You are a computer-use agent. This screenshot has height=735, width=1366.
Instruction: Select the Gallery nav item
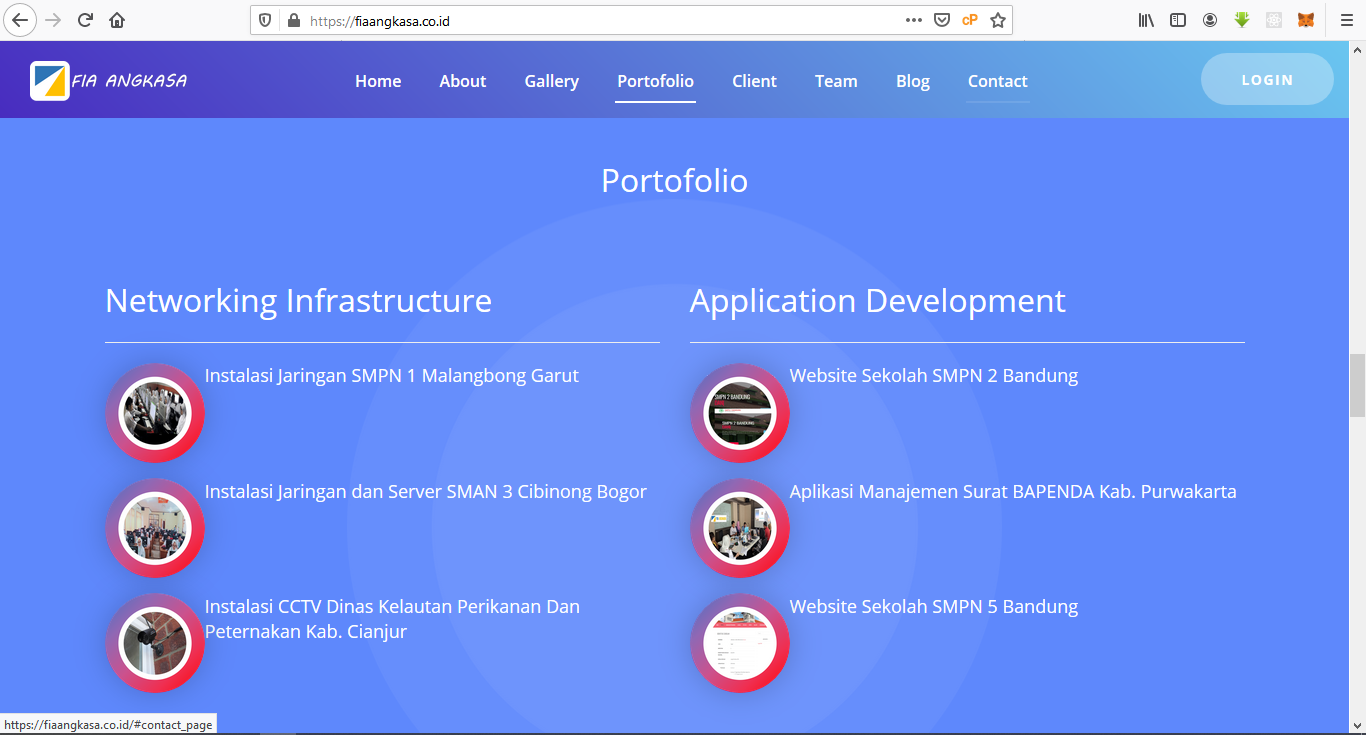pyautogui.click(x=552, y=81)
